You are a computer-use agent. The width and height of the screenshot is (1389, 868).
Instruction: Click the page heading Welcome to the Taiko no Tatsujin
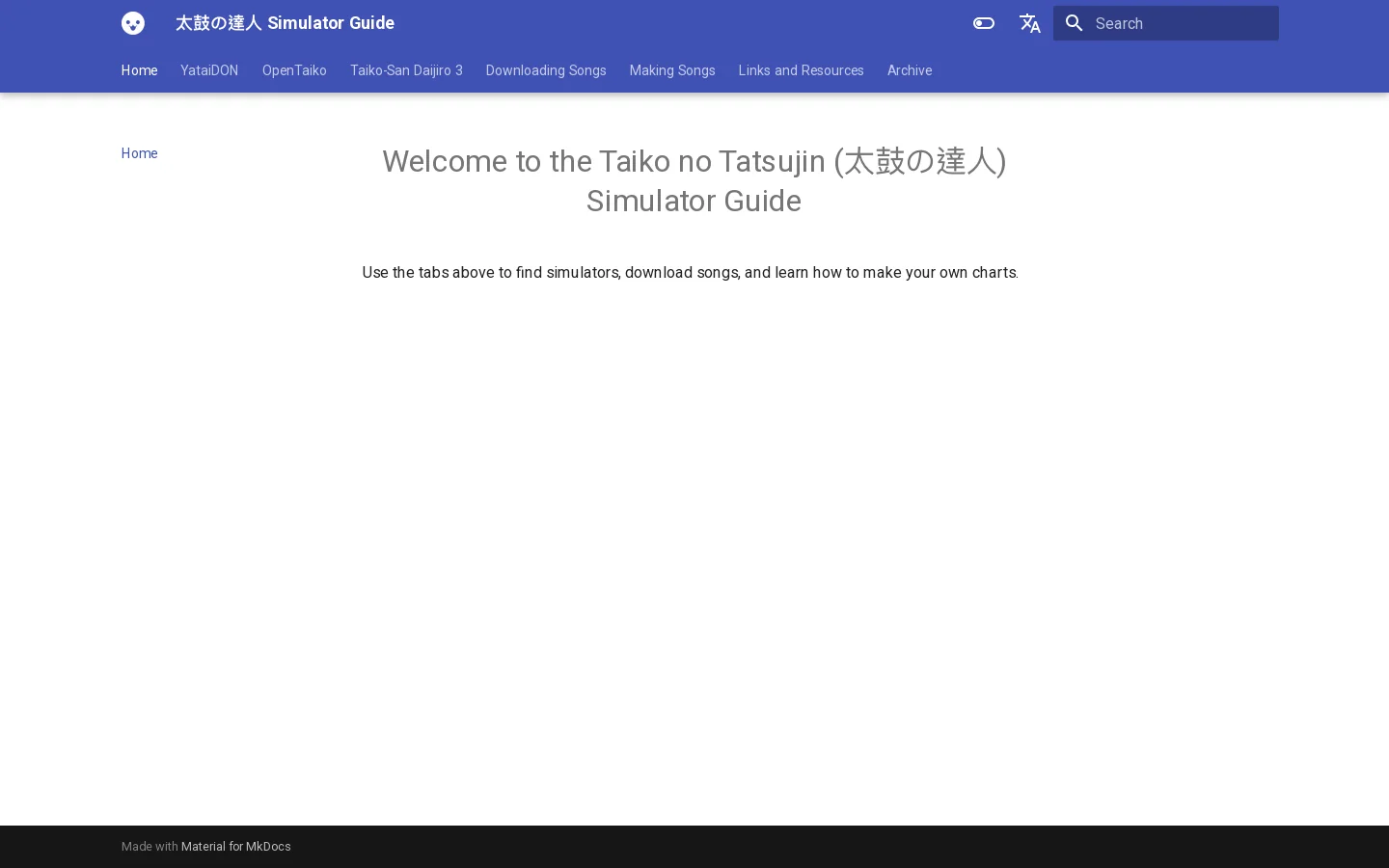[x=694, y=180]
